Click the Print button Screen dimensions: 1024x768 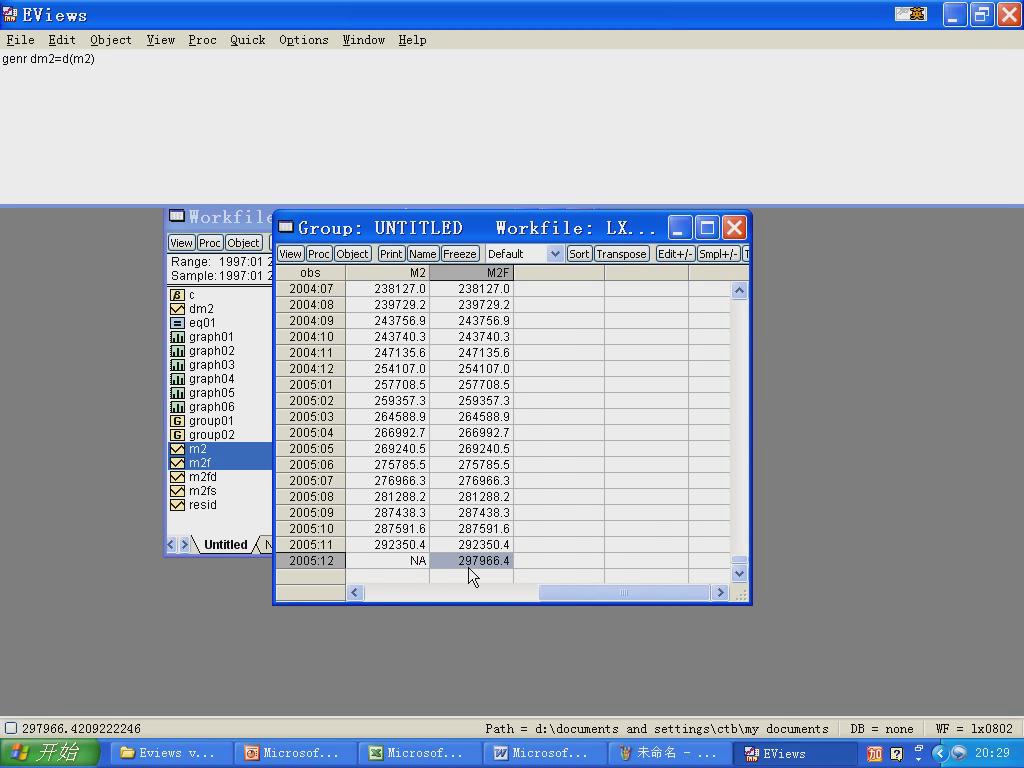click(391, 254)
